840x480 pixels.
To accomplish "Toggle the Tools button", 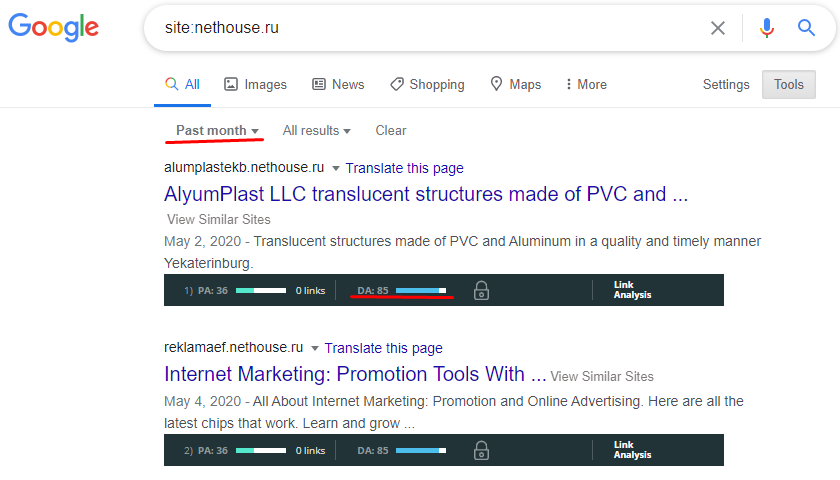I will (789, 85).
